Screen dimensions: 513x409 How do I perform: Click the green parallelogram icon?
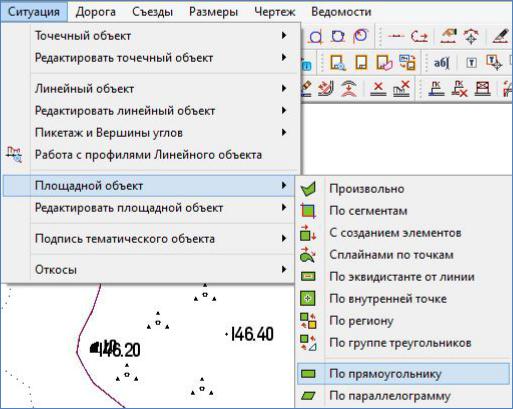point(308,396)
